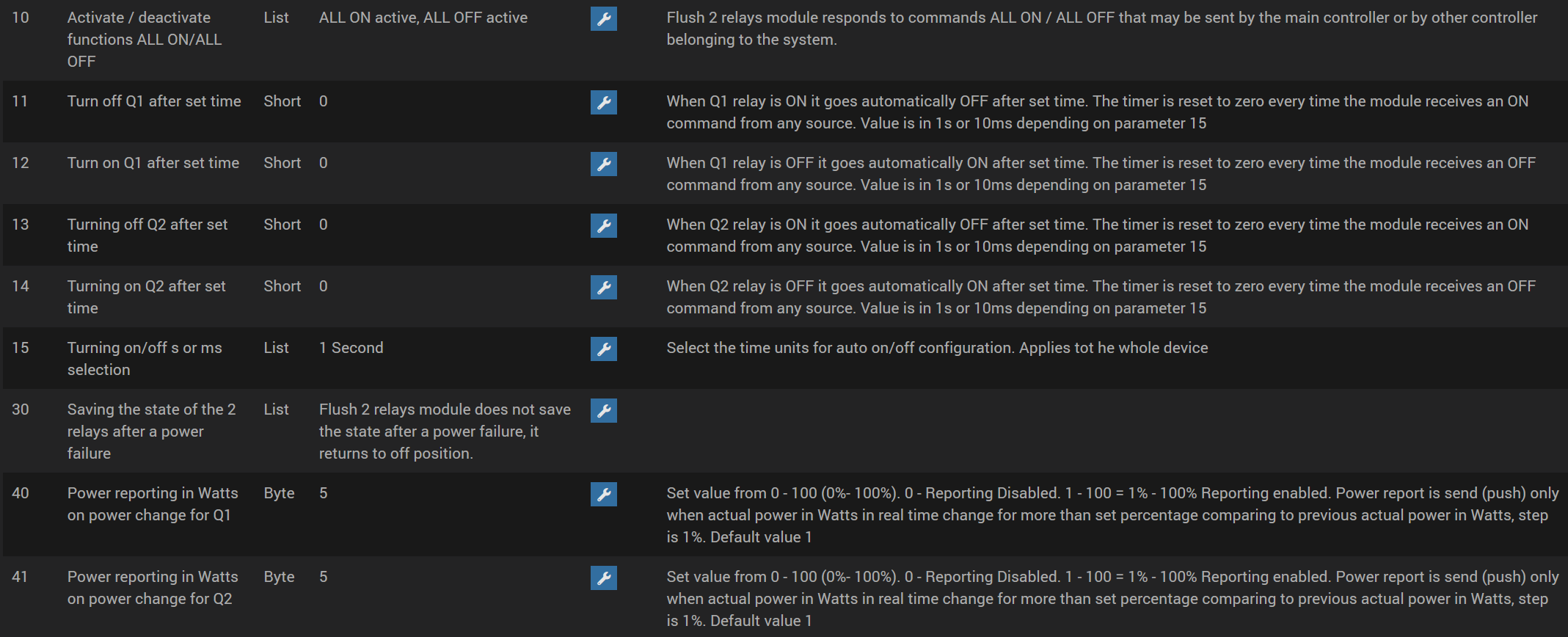The width and height of the screenshot is (1568, 637).
Task: Click the "Activate / deactivate functions ALL ON/ALL OFF" name
Action: (144, 40)
